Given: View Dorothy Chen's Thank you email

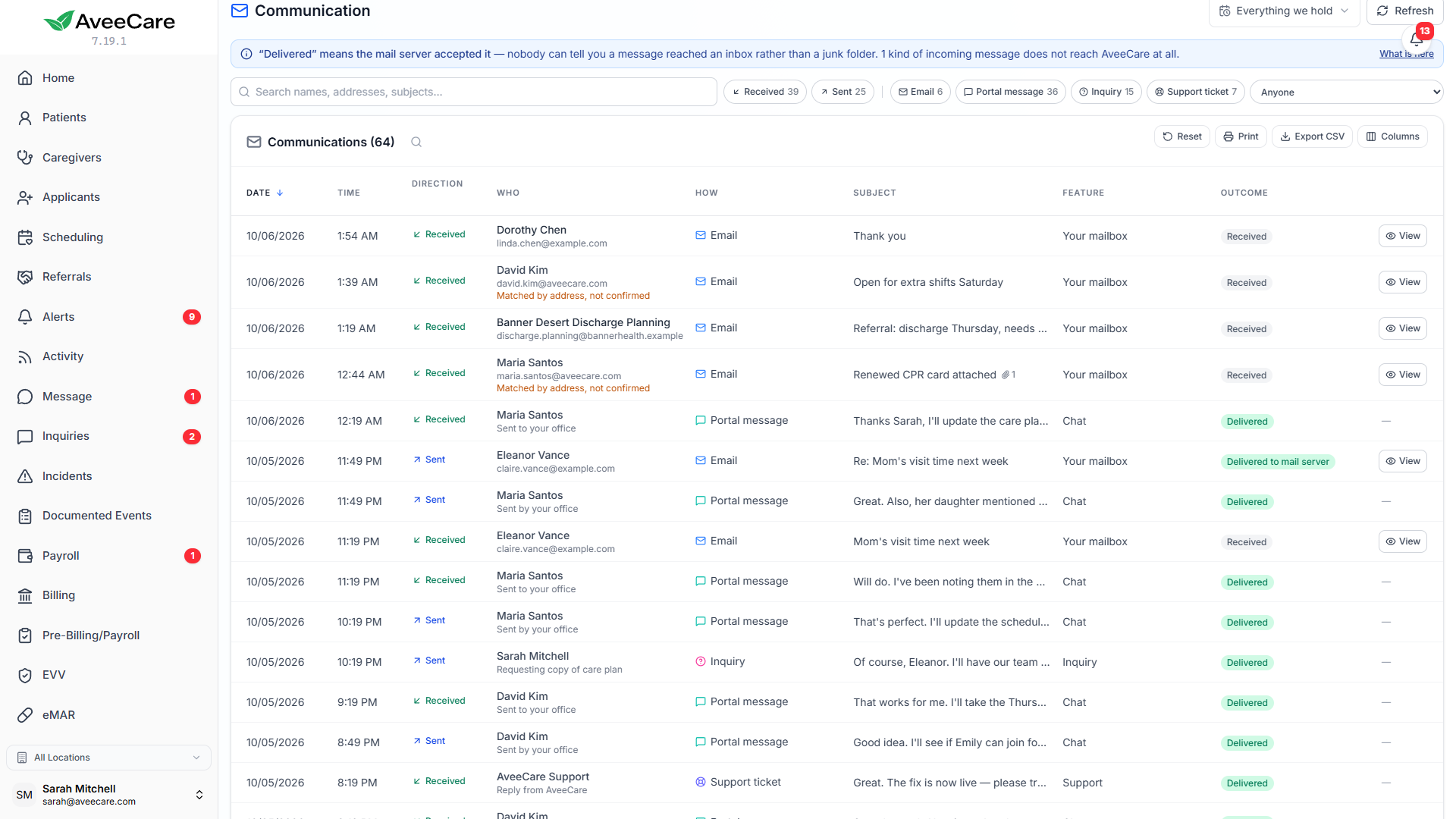Looking at the screenshot, I should [1402, 236].
